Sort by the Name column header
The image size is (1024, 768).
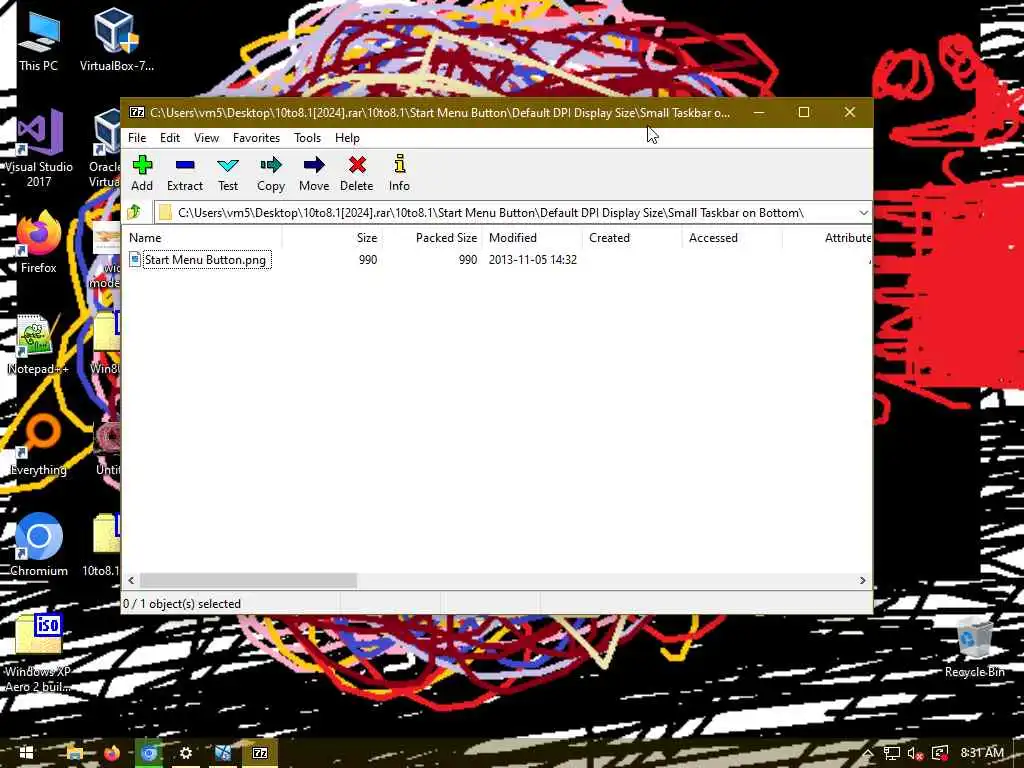tap(202, 238)
